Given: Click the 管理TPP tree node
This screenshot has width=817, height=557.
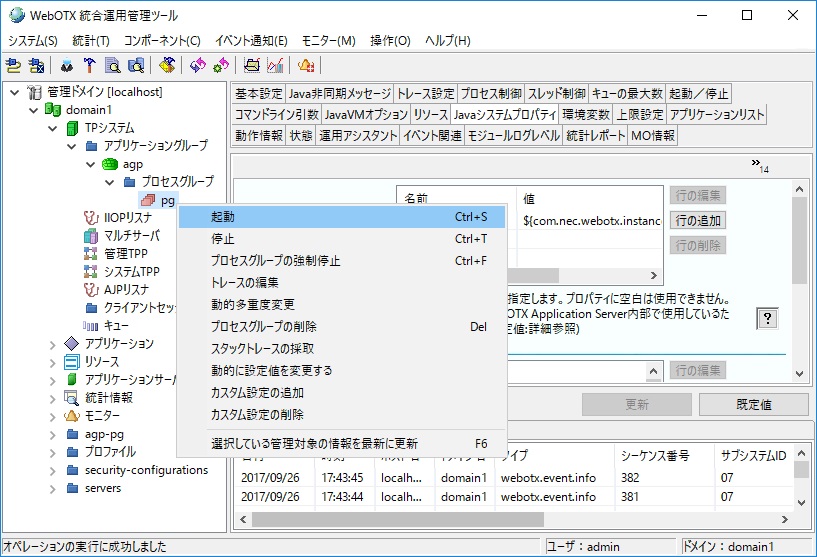Looking at the screenshot, I should [x=125, y=253].
